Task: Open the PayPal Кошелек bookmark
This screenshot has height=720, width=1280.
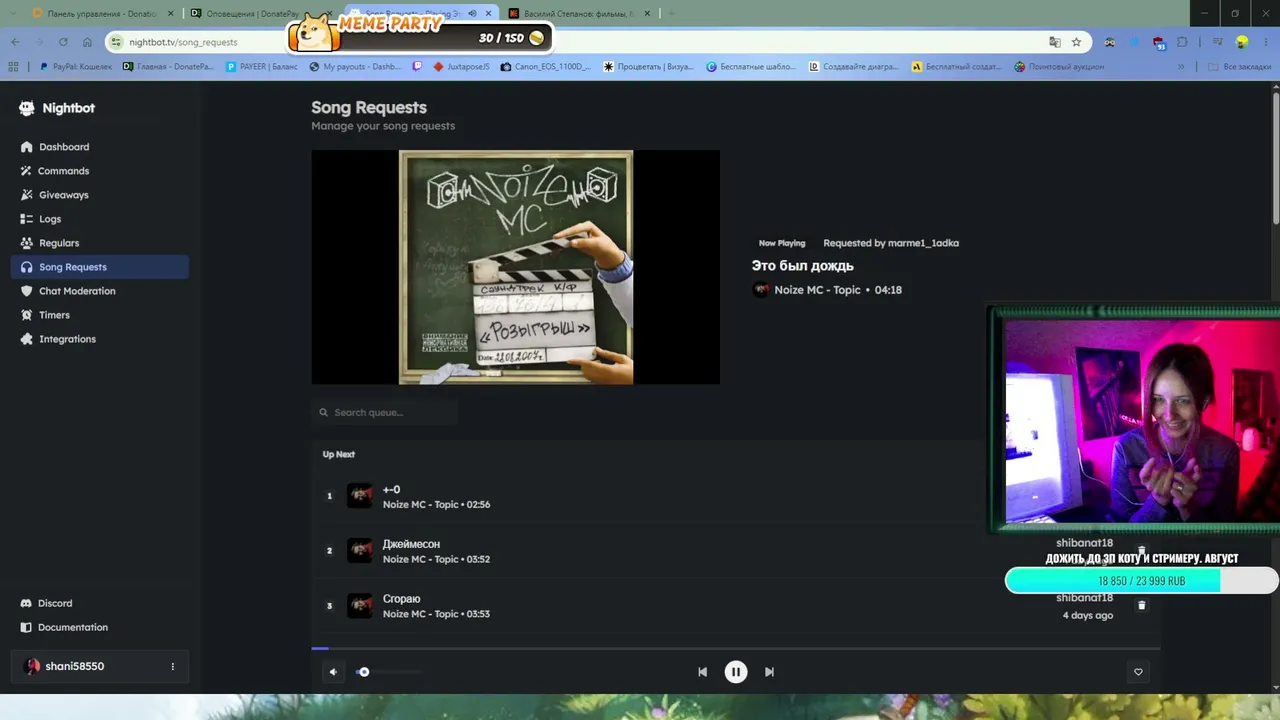Action: click(x=76, y=67)
